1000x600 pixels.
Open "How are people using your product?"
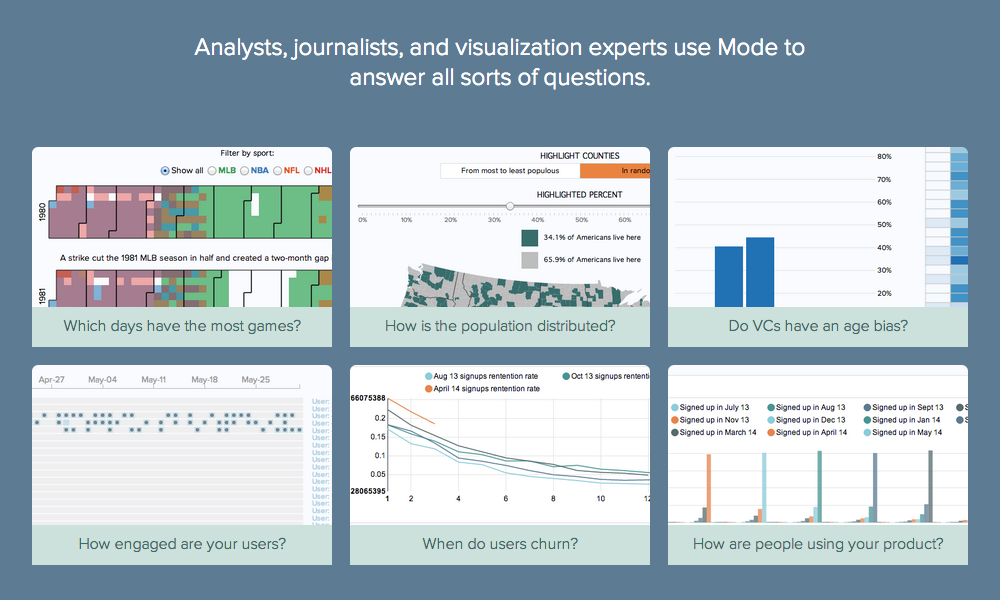click(x=818, y=544)
